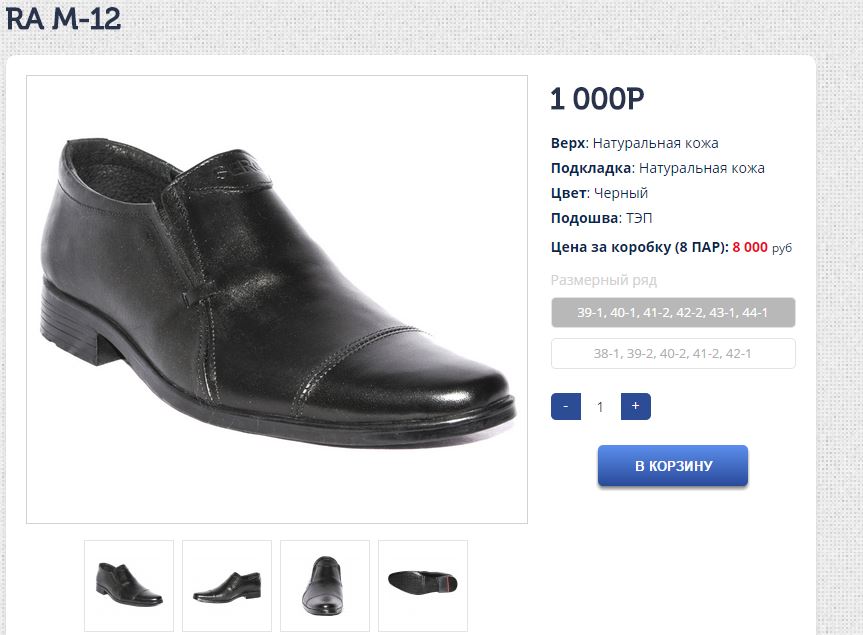Click the RA M-12 product title
The height and width of the screenshot is (635, 863).
pyautogui.click(x=63, y=18)
